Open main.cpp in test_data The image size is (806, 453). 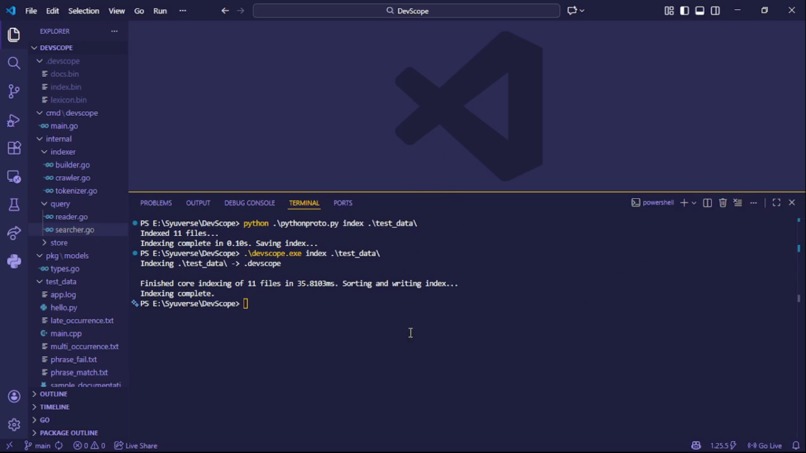coord(78,333)
